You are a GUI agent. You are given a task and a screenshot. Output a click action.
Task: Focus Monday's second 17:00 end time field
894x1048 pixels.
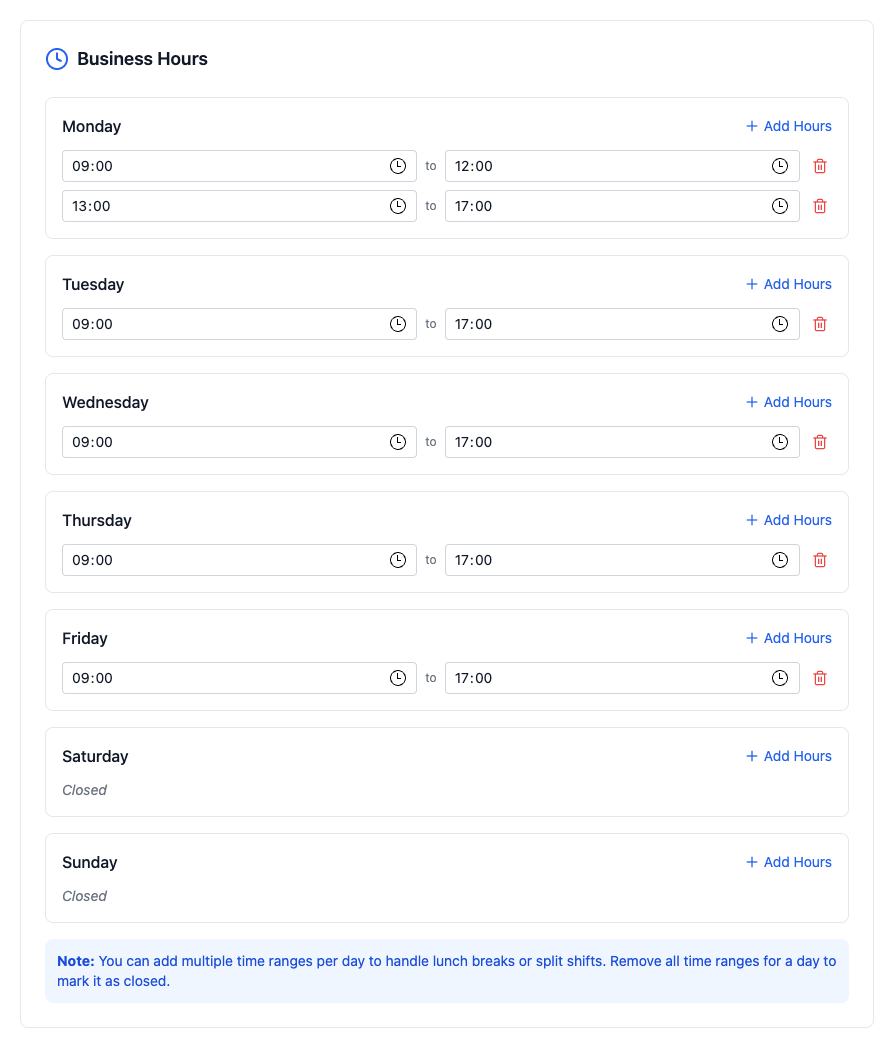coord(622,206)
